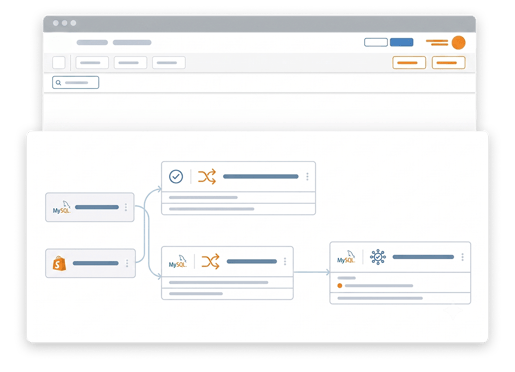515x372 pixels.
Task: Click the third gray toolbar button in the row
Action: pyautogui.click(x=169, y=63)
